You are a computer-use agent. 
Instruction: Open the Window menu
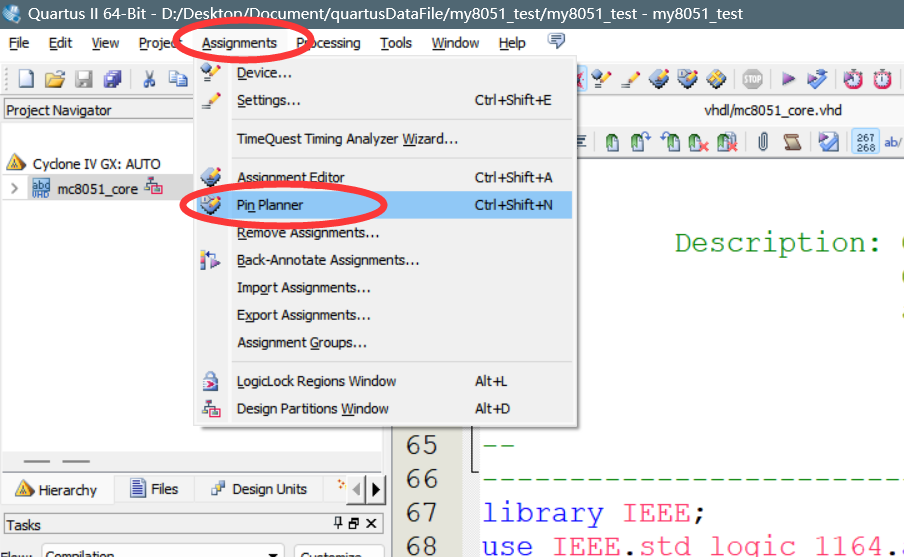click(455, 43)
